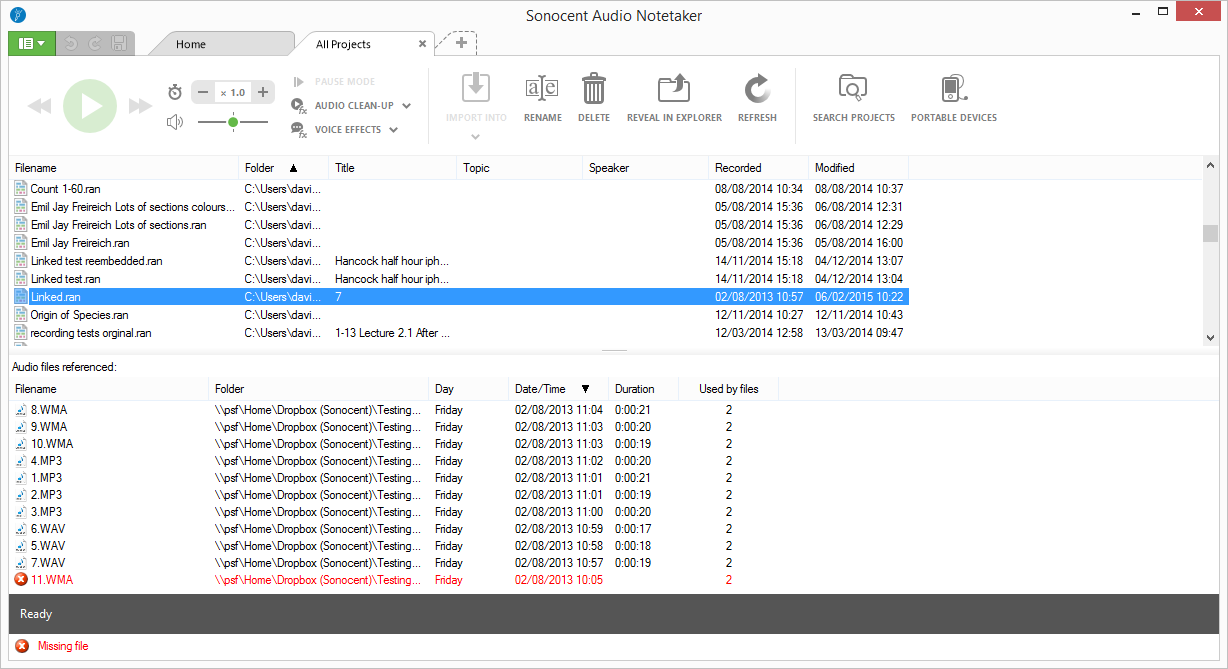
Task: Select Linked test.ran project
Action: (459, 279)
